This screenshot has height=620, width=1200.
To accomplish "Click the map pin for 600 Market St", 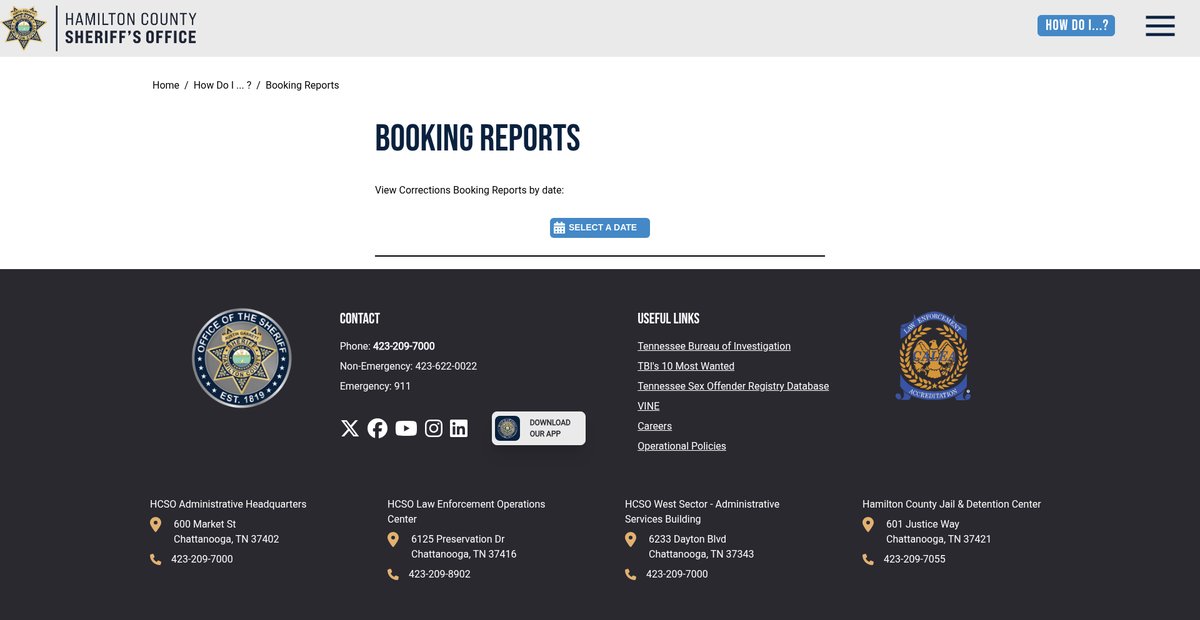I will (x=155, y=524).
